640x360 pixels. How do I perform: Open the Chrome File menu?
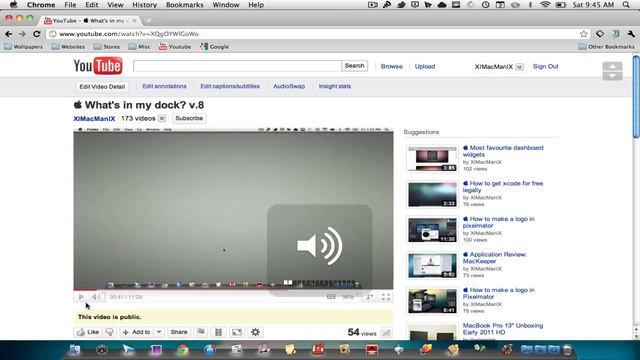coord(70,5)
